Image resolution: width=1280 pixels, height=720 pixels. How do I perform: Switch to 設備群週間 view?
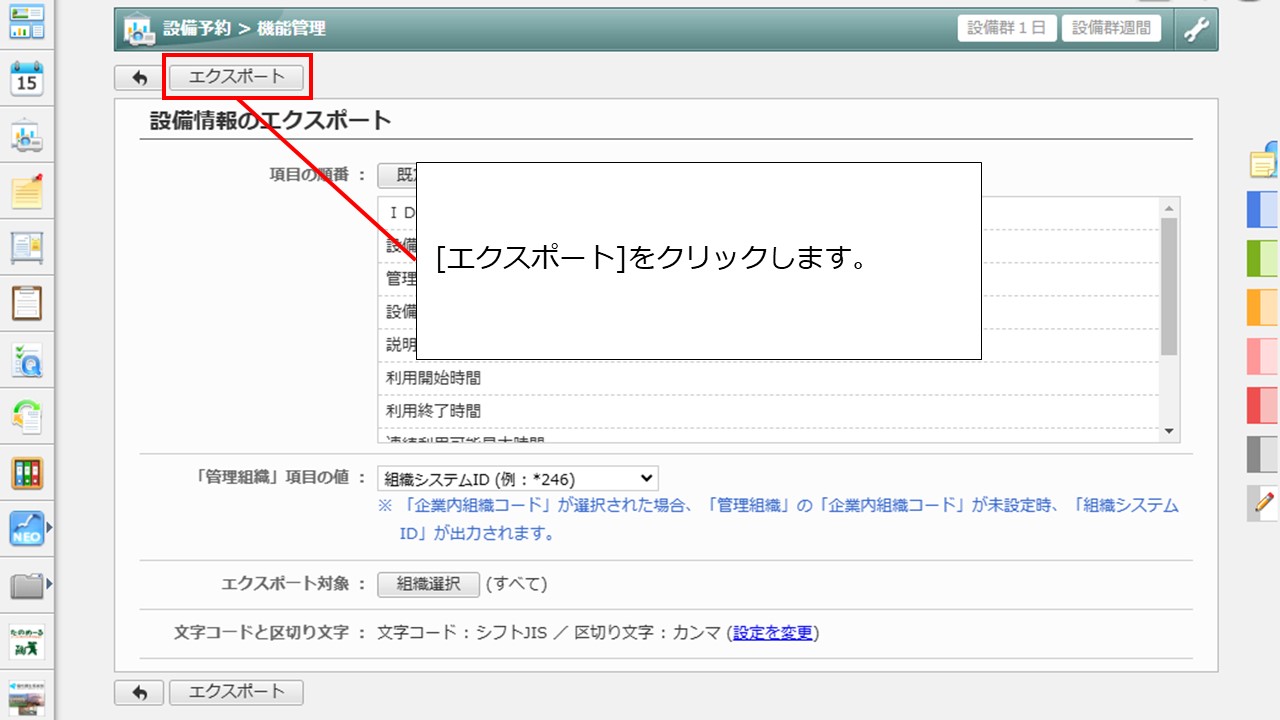[x=1111, y=28]
